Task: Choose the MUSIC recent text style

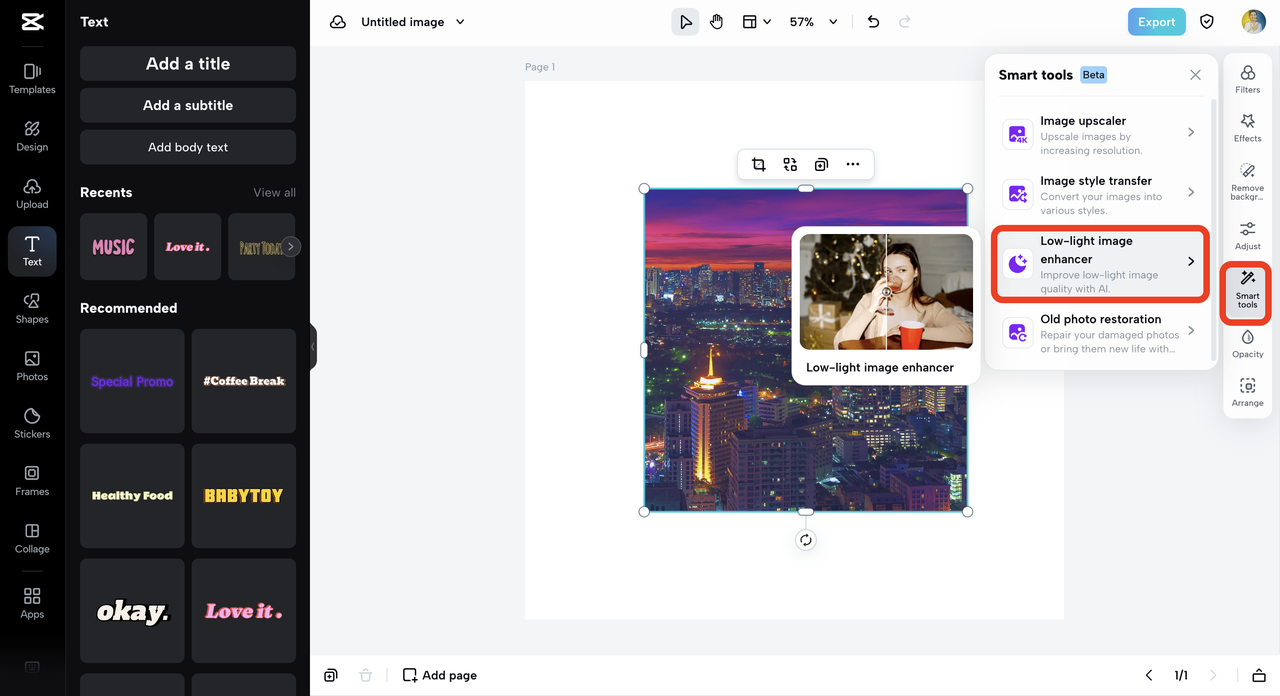Action: [x=113, y=246]
